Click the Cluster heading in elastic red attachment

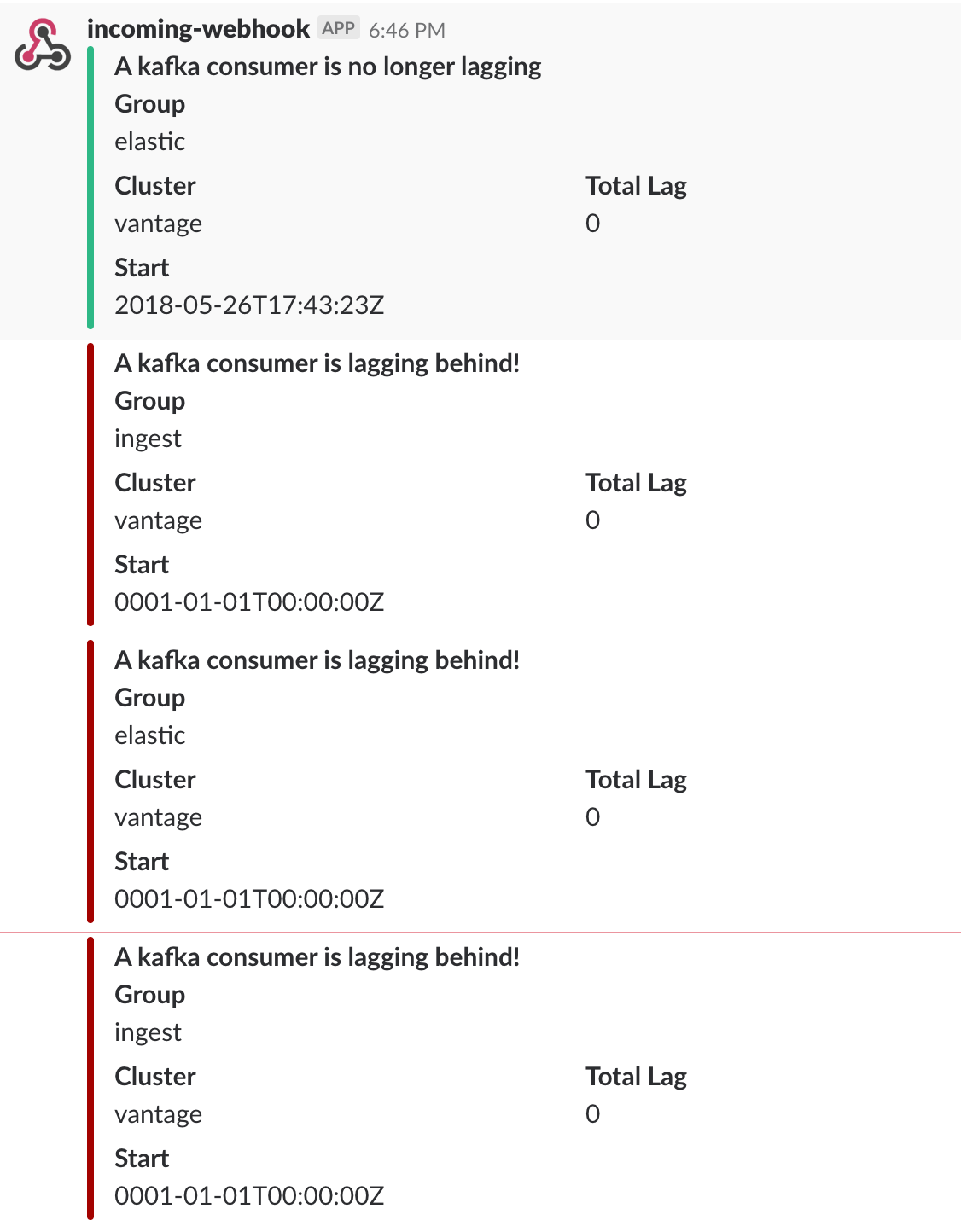click(x=155, y=780)
